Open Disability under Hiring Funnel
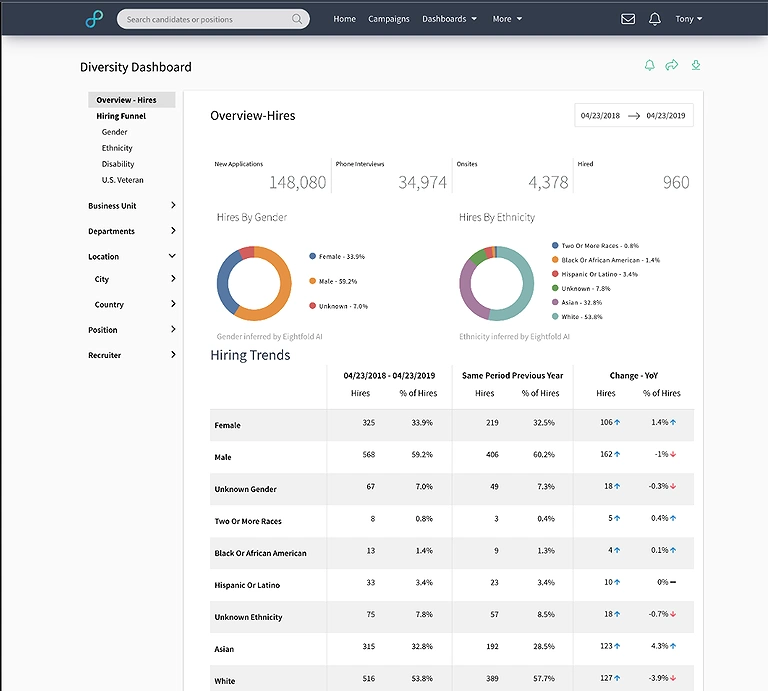Screen dimensions: 768x691 click(x=118, y=164)
